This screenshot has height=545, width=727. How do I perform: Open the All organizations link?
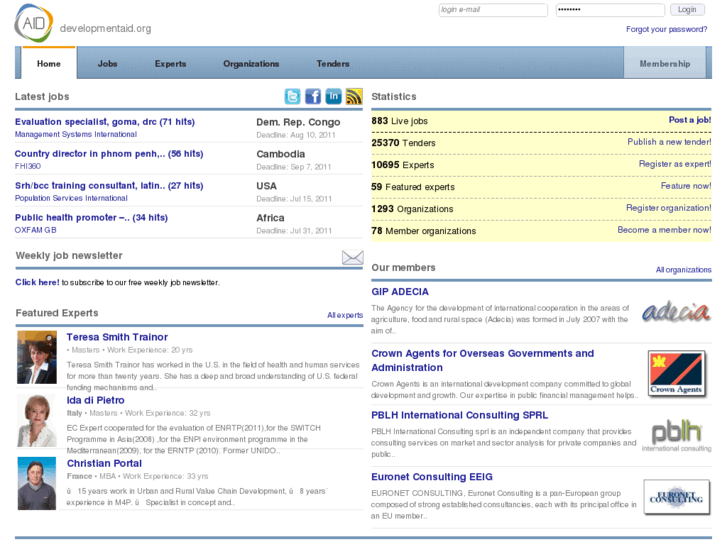click(683, 270)
